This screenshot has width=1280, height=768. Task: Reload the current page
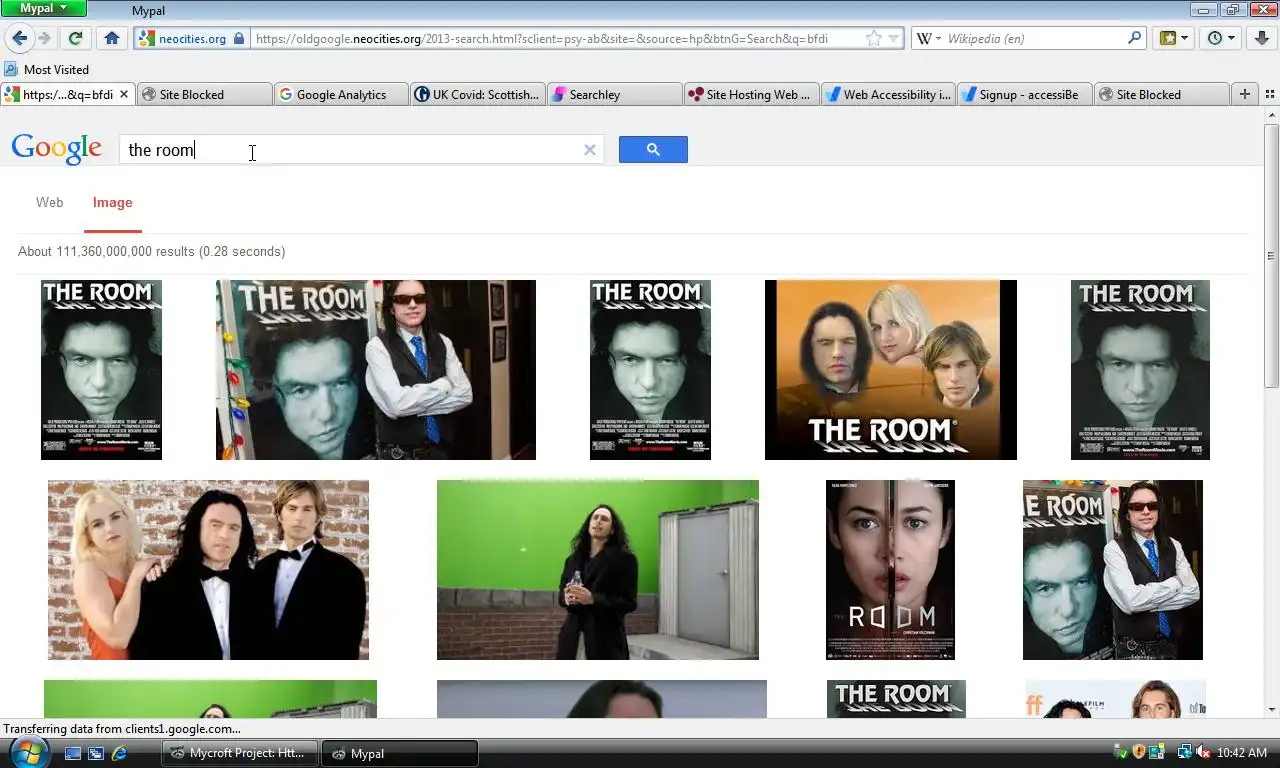pyautogui.click(x=75, y=38)
